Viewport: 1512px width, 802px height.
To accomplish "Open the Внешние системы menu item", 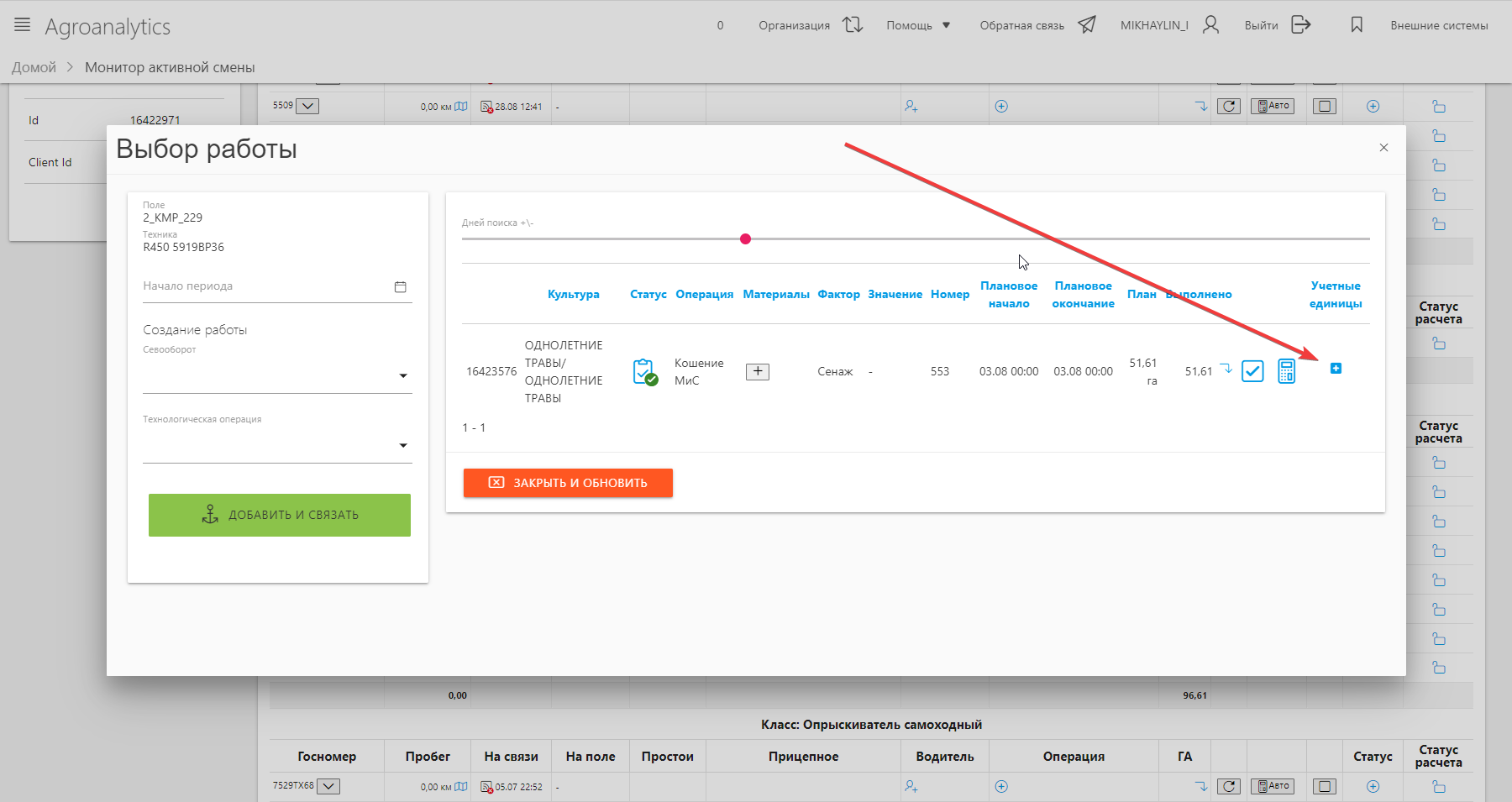I will [x=1439, y=25].
